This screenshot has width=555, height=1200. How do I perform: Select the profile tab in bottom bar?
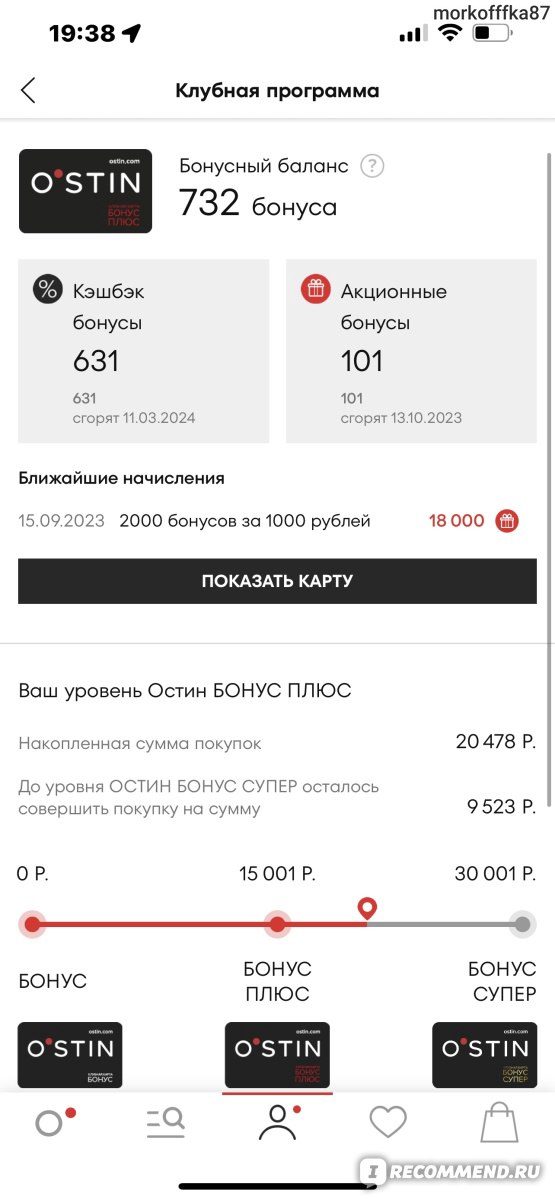pos(278,1122)
